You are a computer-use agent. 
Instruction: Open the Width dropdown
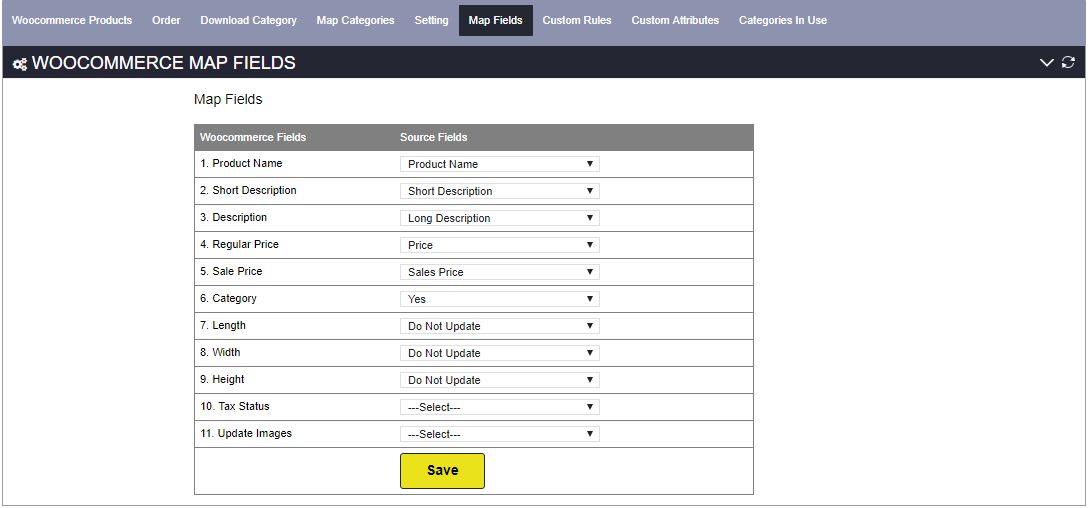tap(500, 353)
